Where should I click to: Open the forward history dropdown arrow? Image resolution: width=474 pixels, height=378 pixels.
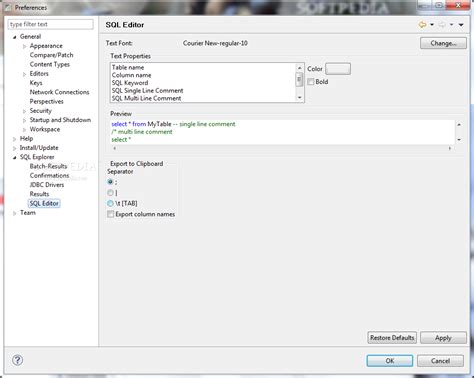(x=451, y=25)
